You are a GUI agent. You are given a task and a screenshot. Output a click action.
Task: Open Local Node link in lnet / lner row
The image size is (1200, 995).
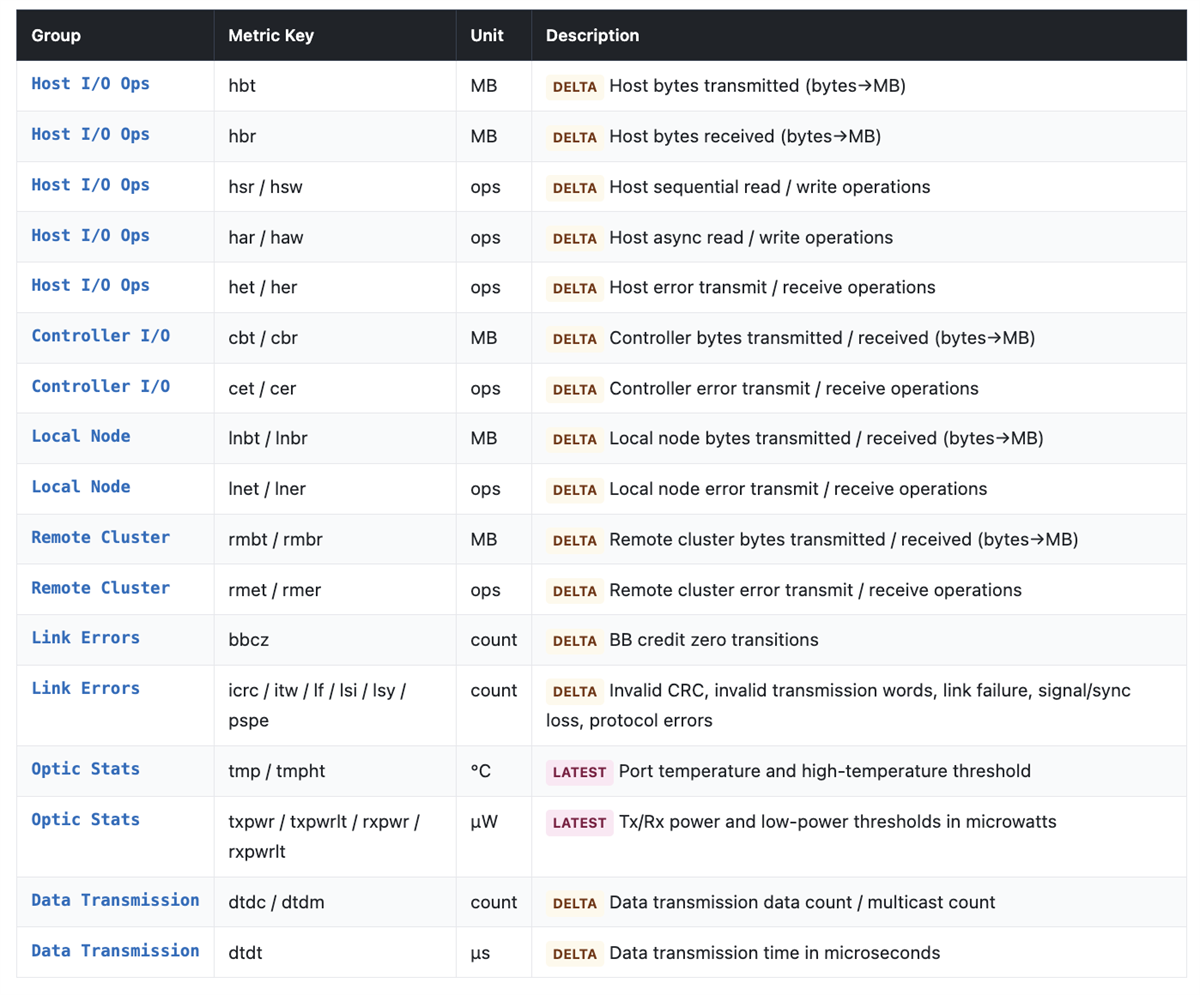pyautogui.click(x=81, y=487)
